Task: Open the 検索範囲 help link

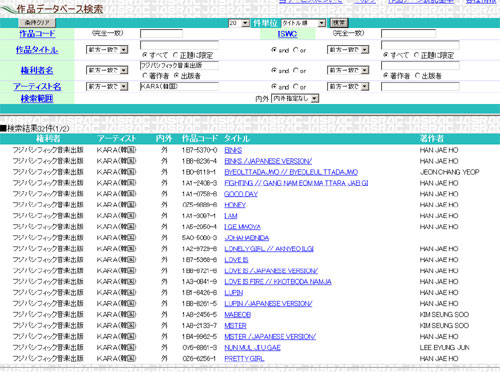Action: click(x=37, y=99)
